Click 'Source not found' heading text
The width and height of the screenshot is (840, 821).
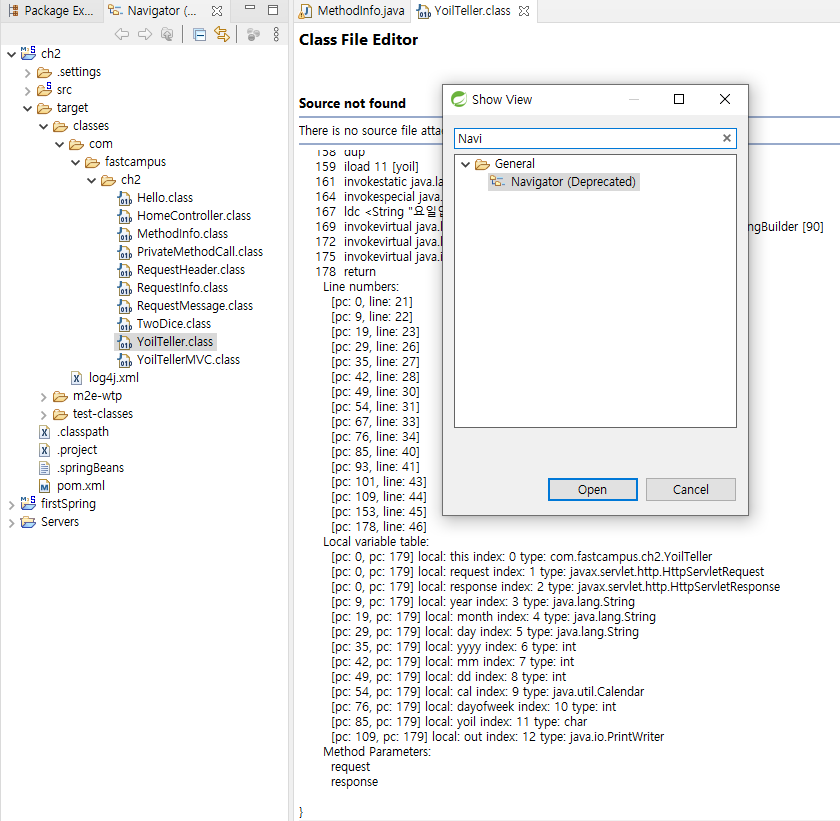352,103
